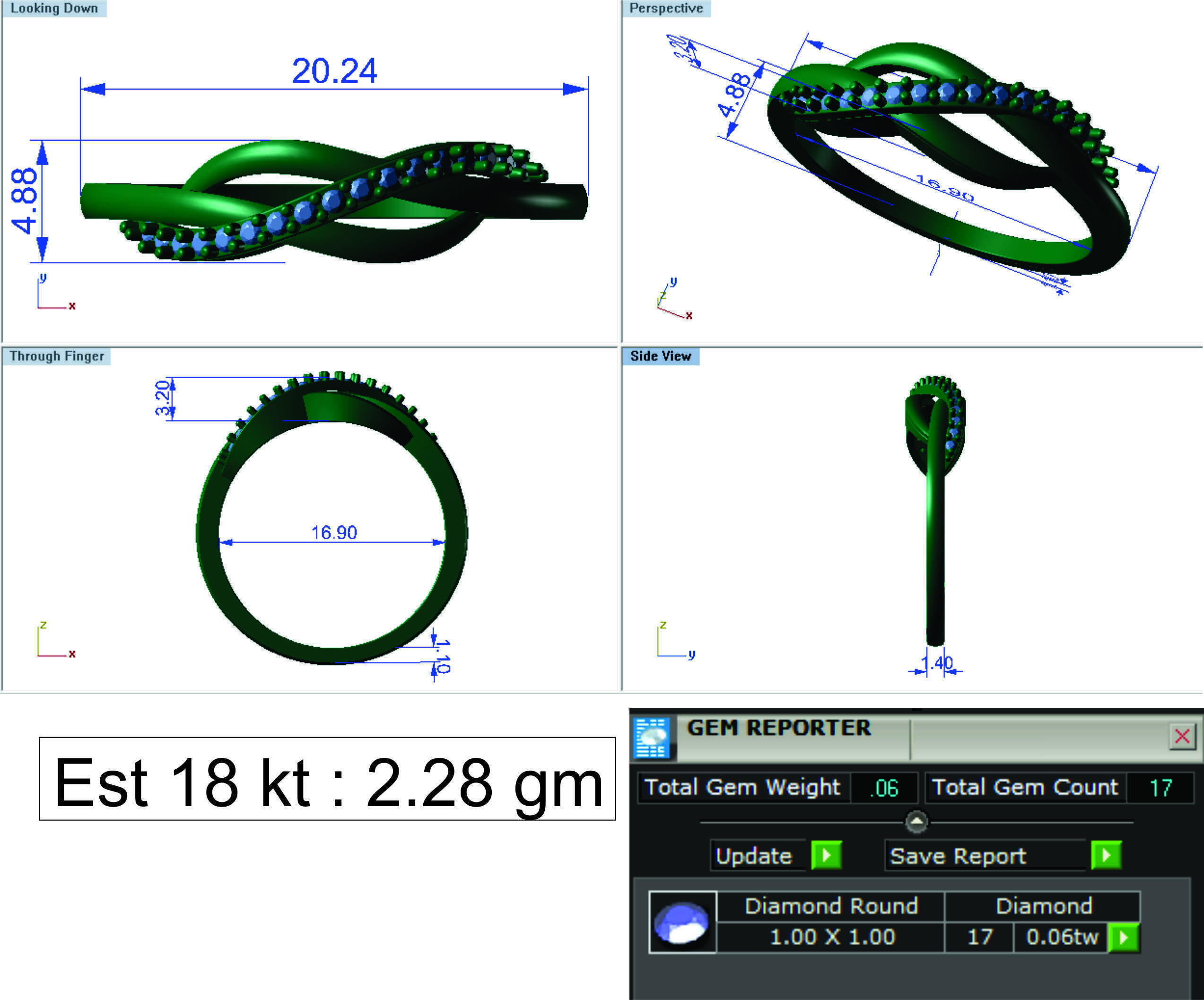Select the 'Diamond Round' cell
This screenshot has height=1000, width=1204.
831,906
